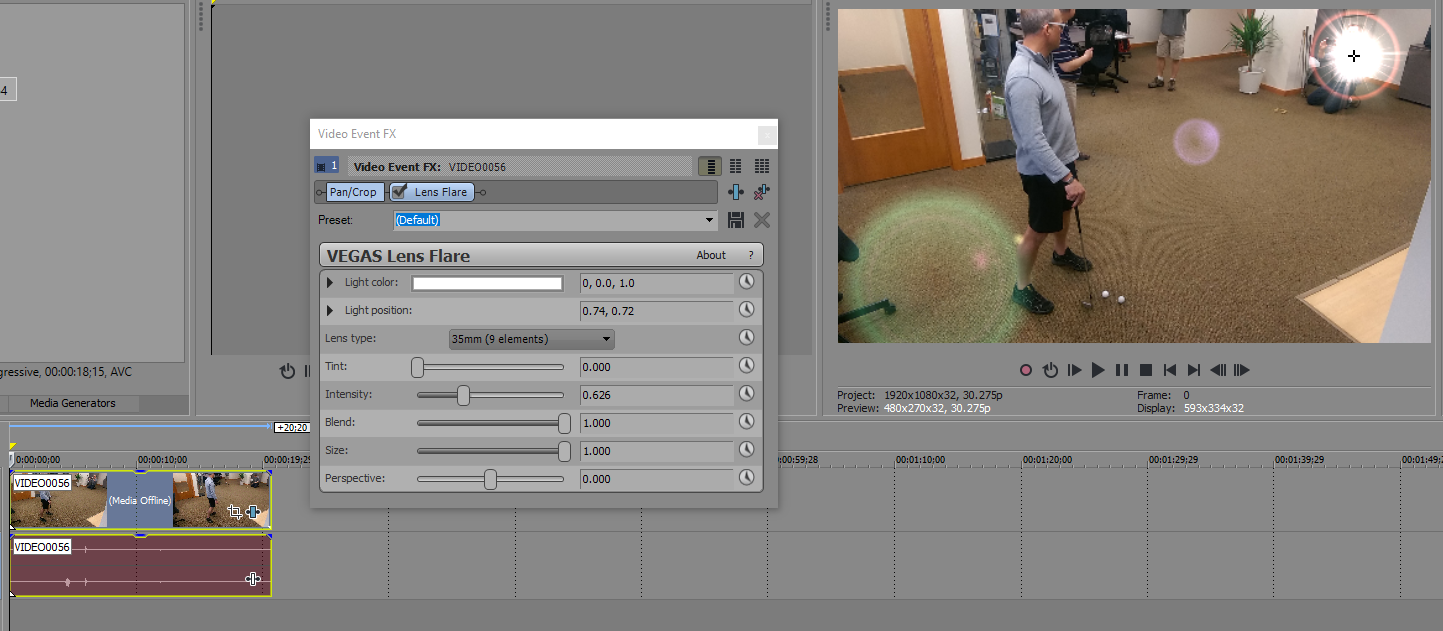
Task: Click the Blend value field
Action: [x=656, y=423]
